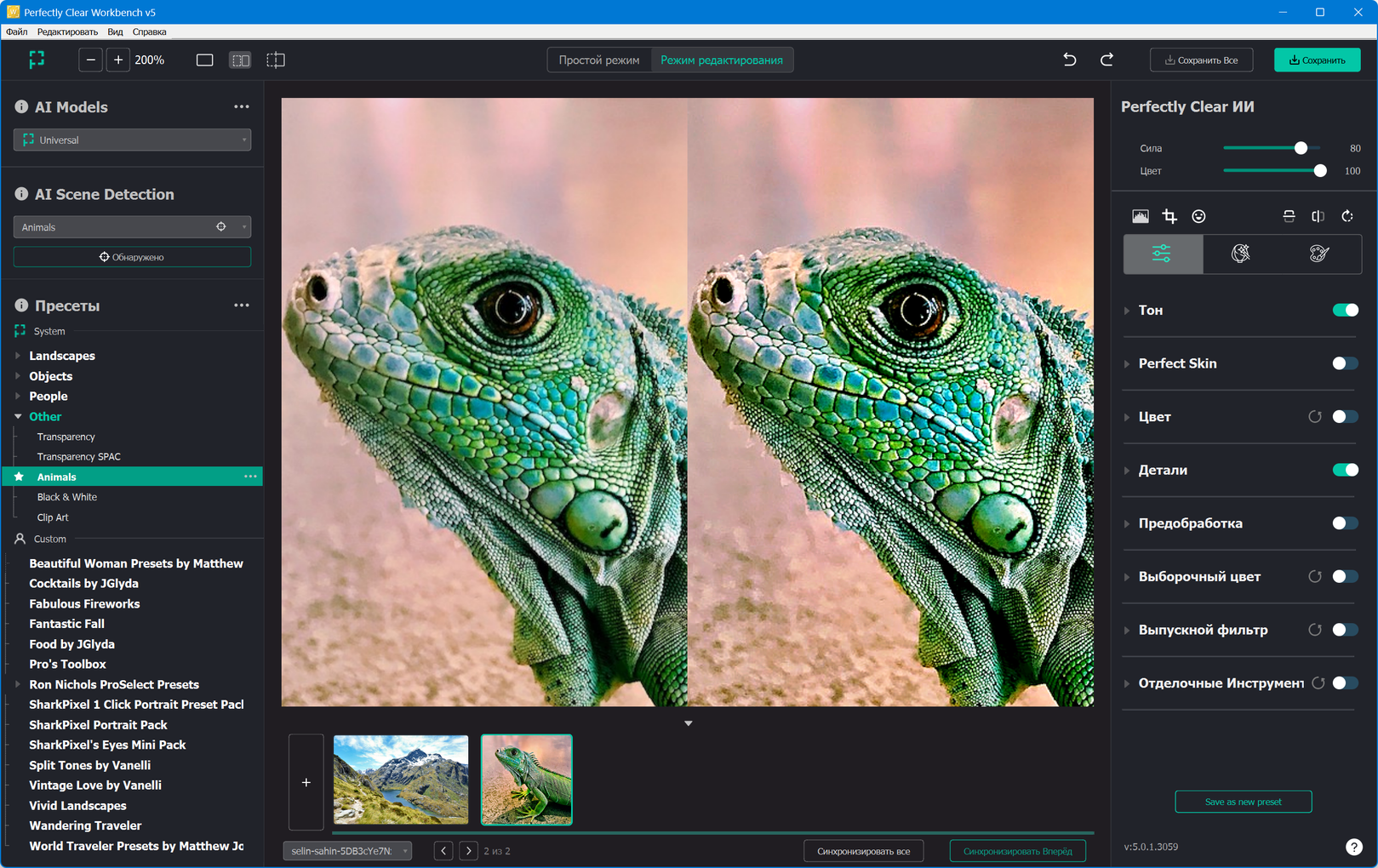Switch to Простой режим tab
Viewport: 1378px width, 868px height.
tap(598, 60)
